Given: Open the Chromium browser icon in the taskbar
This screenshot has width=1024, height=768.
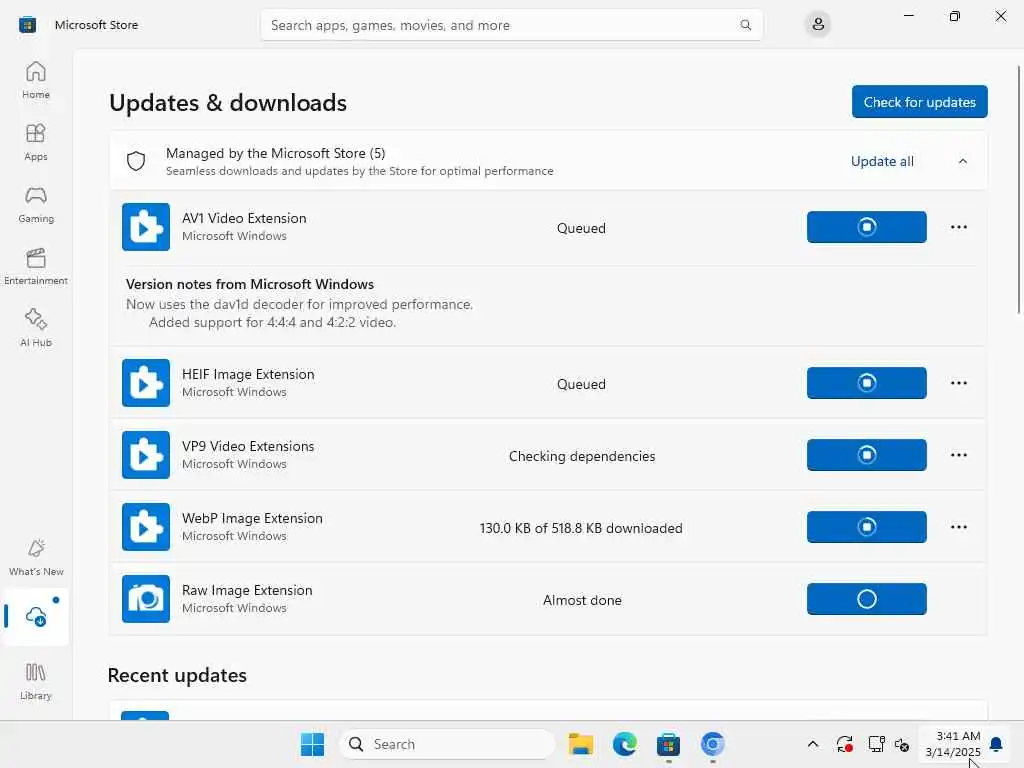Looking at the screenshot, I should [712, 744].
